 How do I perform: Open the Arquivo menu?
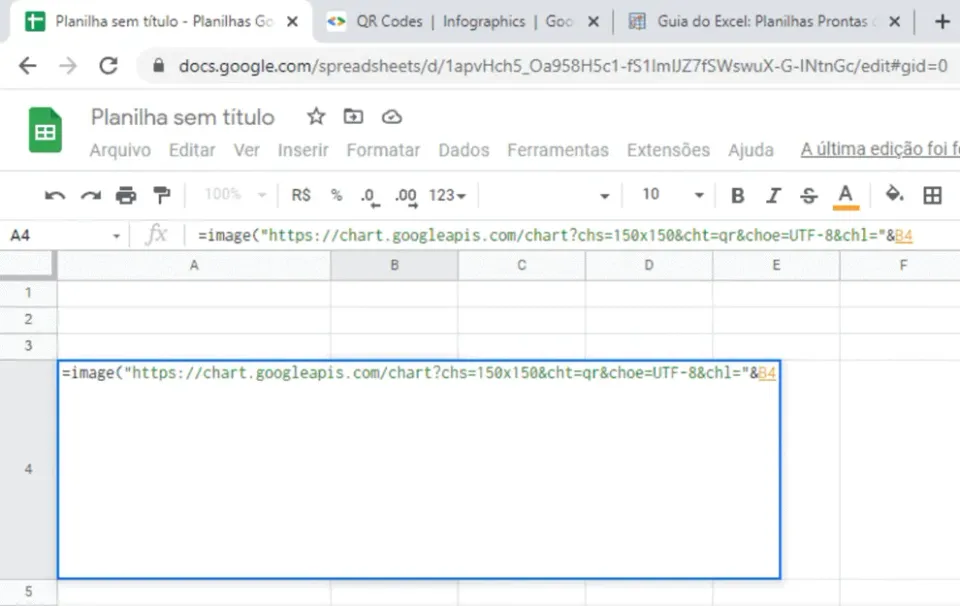pyautogui.click(x=120, y=150)
